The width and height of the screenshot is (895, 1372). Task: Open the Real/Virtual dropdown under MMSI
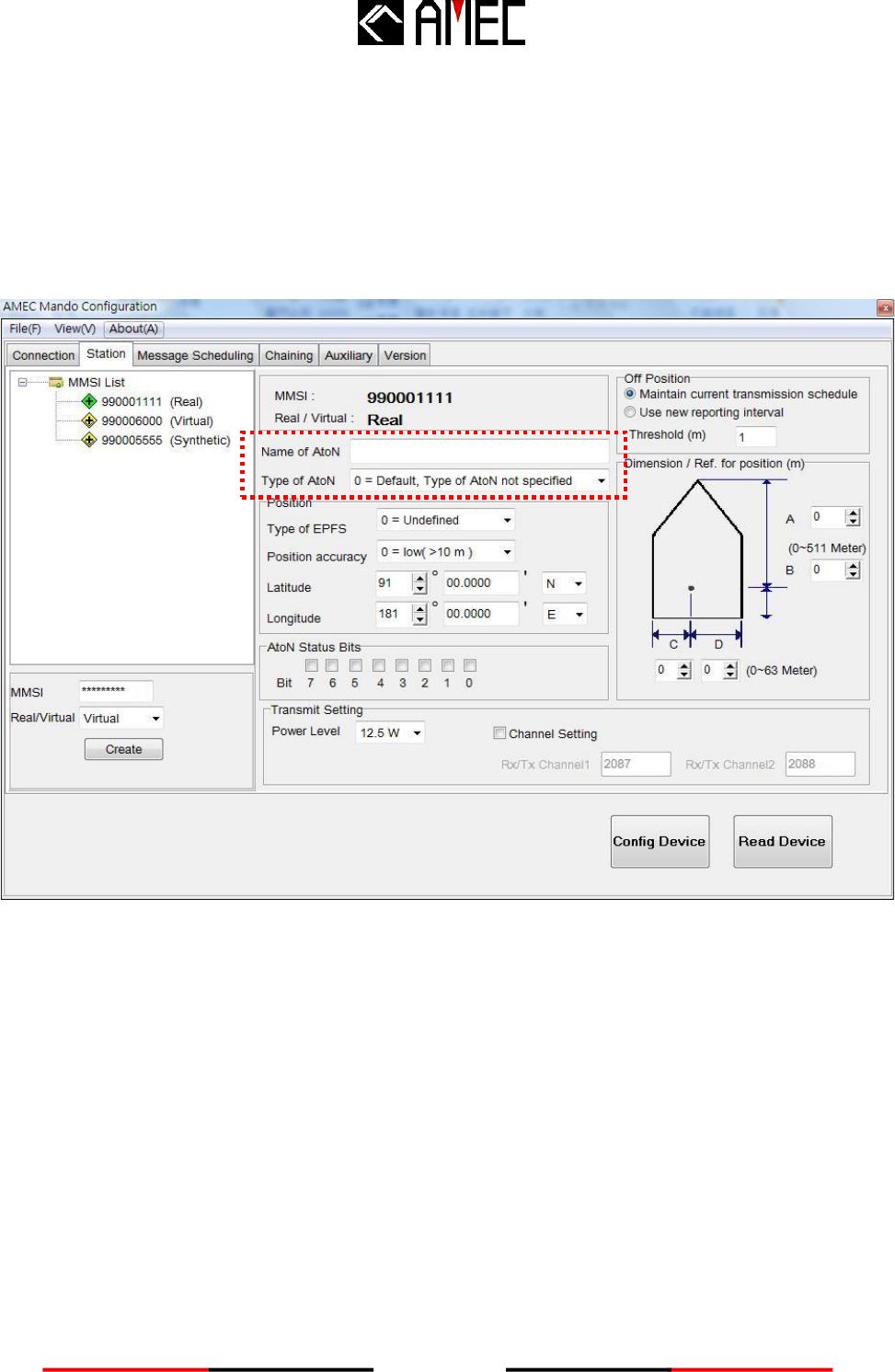coord(121,718)
